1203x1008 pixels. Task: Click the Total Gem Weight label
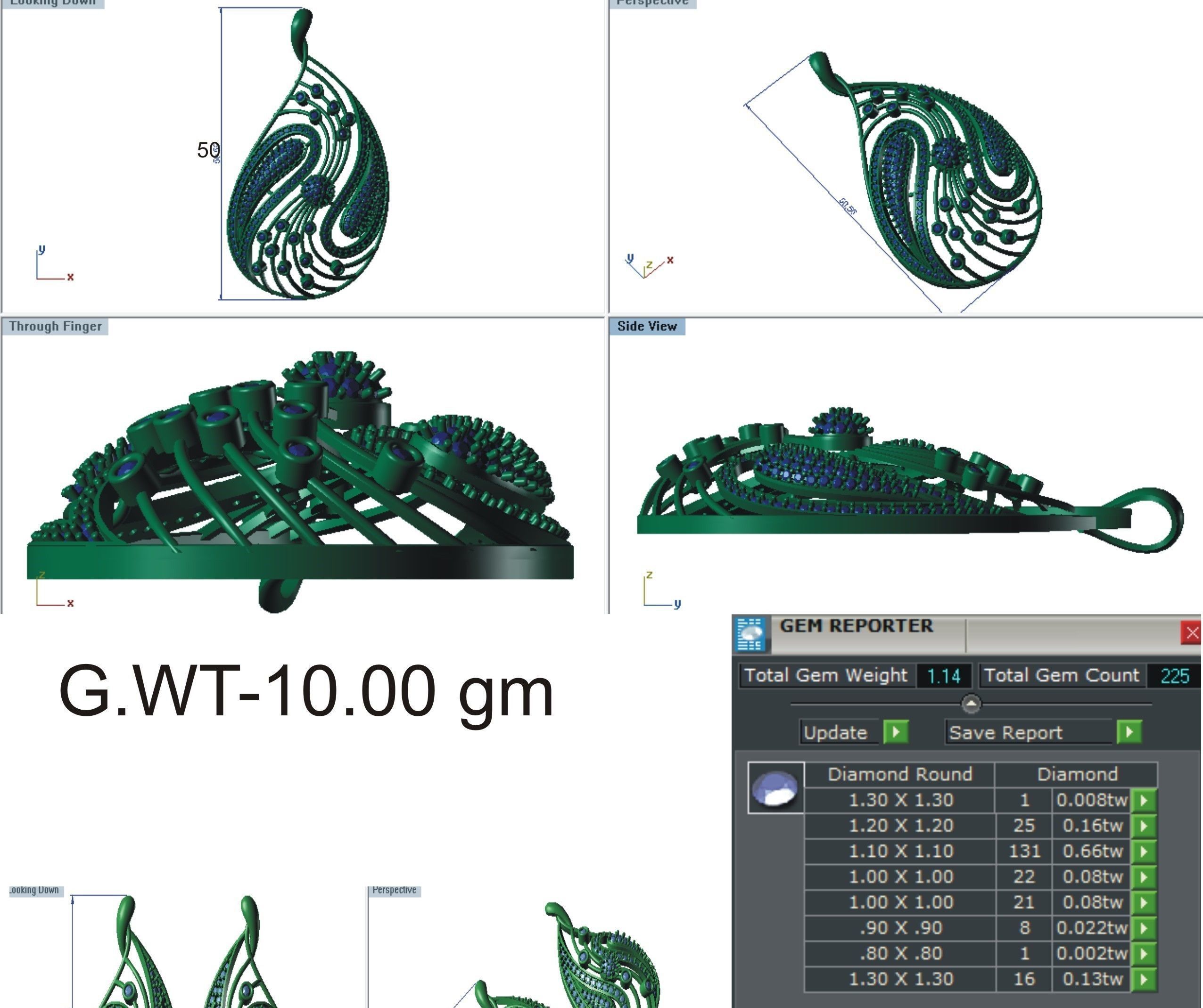tap(825, 675)
